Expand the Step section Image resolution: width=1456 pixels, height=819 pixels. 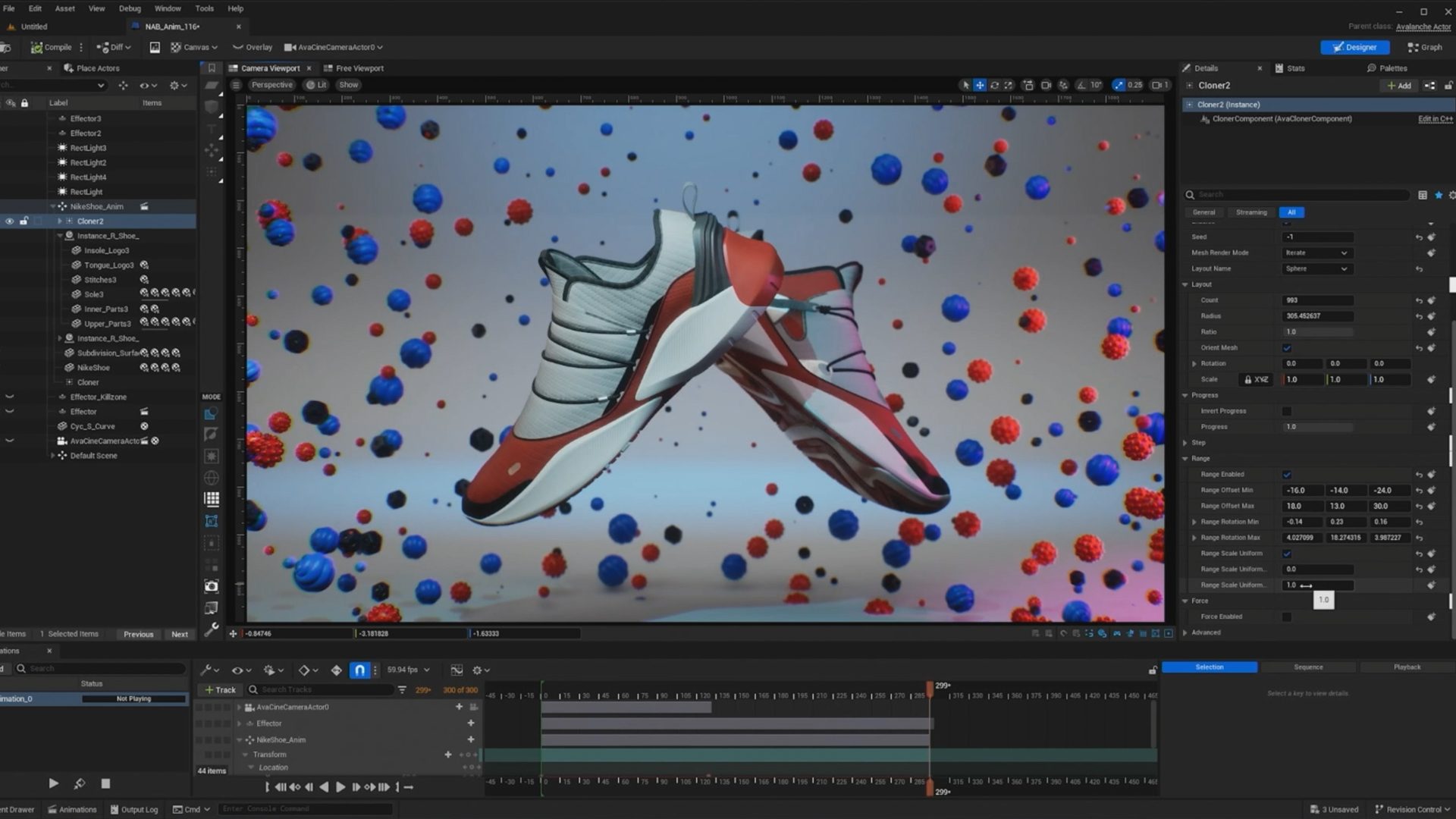(x=1185, y=443)
